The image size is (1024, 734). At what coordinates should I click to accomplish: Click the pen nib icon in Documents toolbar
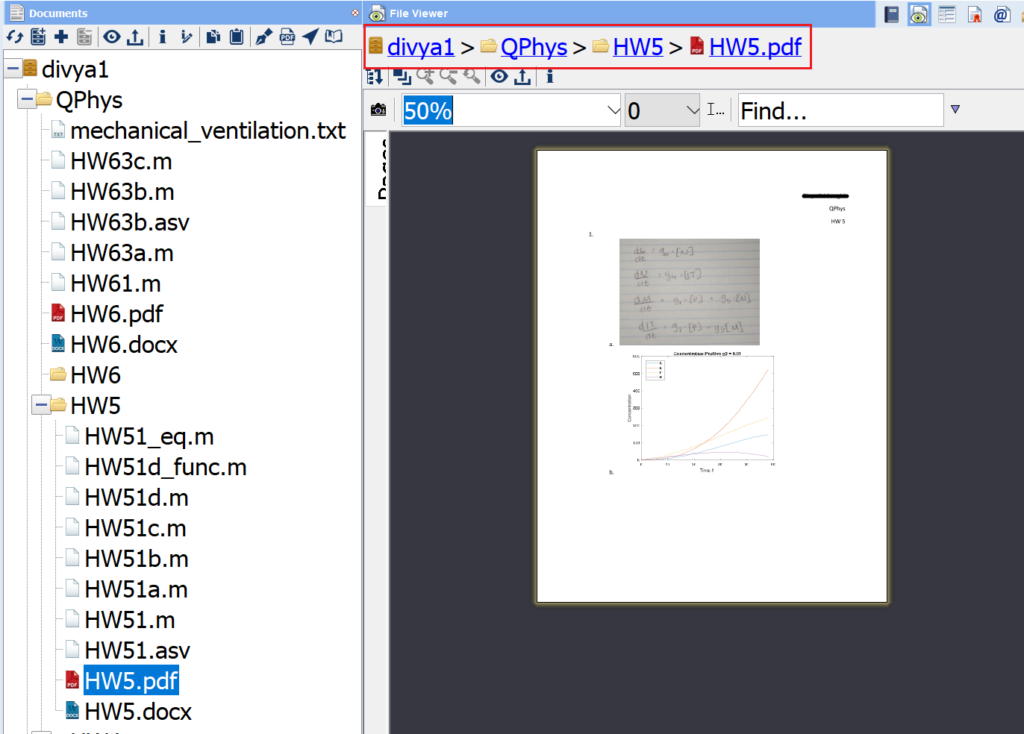[263, 38]
